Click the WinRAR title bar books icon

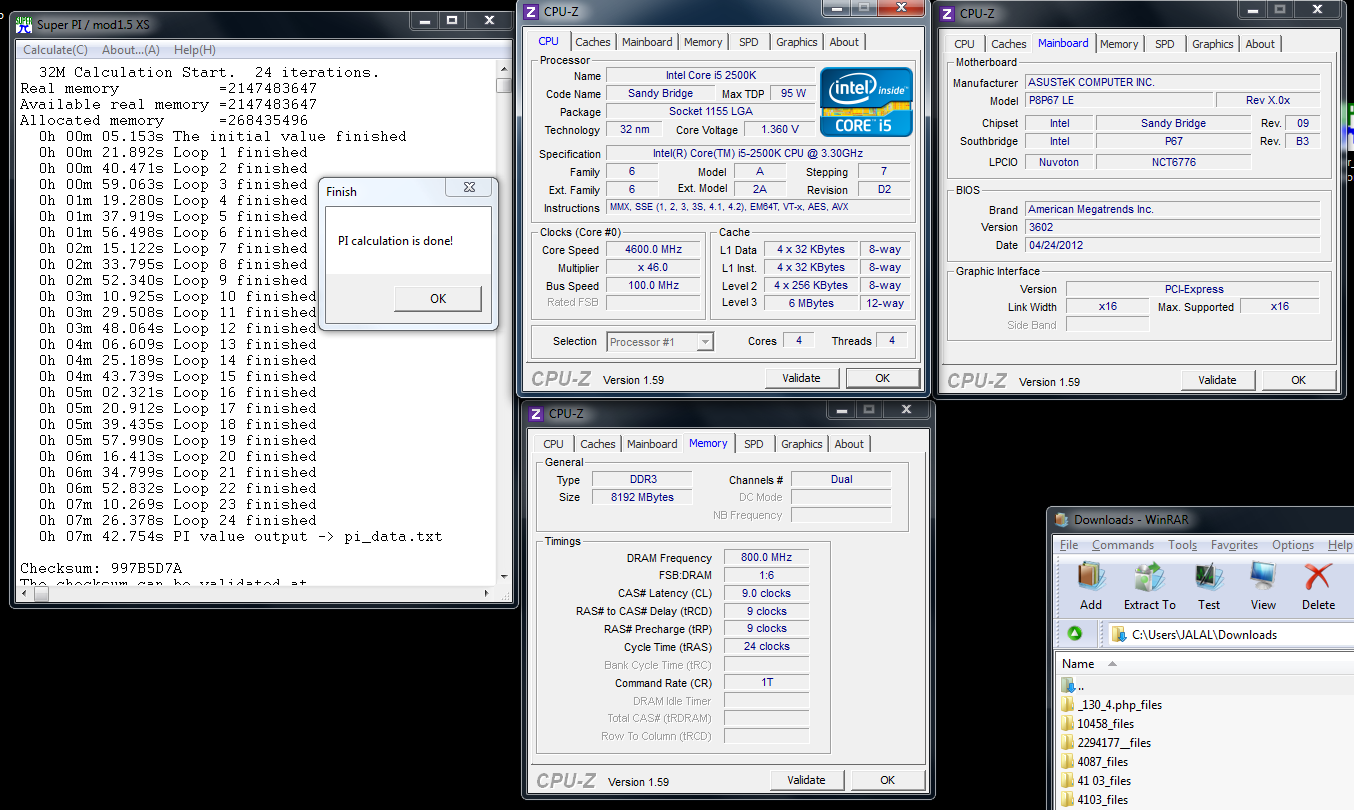[1063, 519]
